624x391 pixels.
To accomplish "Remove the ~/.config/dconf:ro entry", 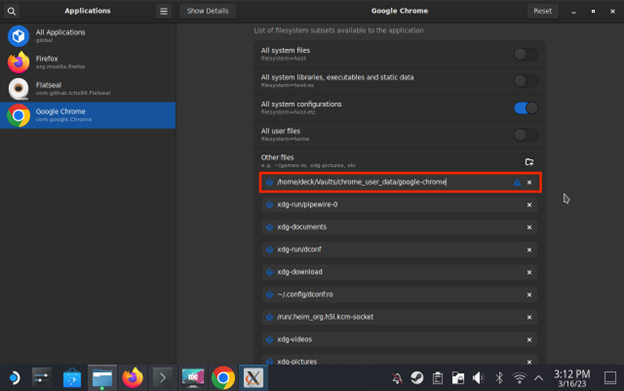I will (x=529, y=295).
